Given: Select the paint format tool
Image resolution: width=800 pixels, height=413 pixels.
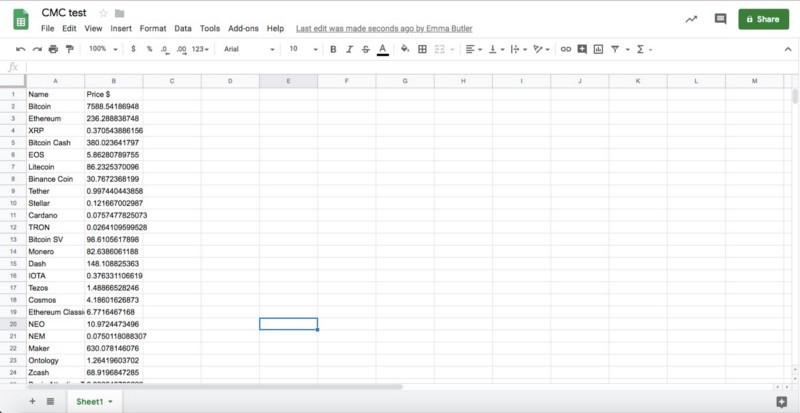Looking at the screenshot, I should 69,49.
